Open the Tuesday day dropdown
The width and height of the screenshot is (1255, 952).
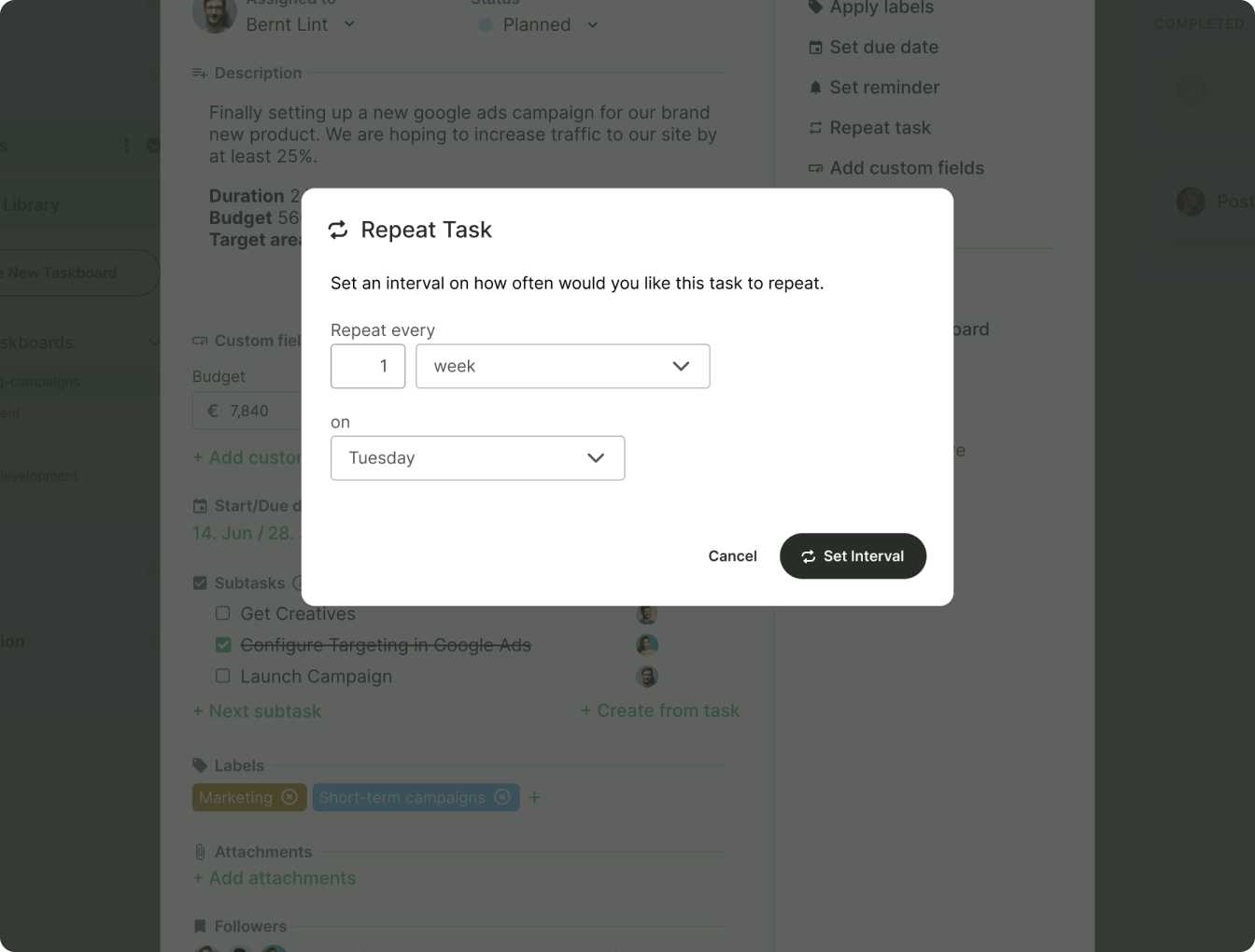[x=477, y=458]
